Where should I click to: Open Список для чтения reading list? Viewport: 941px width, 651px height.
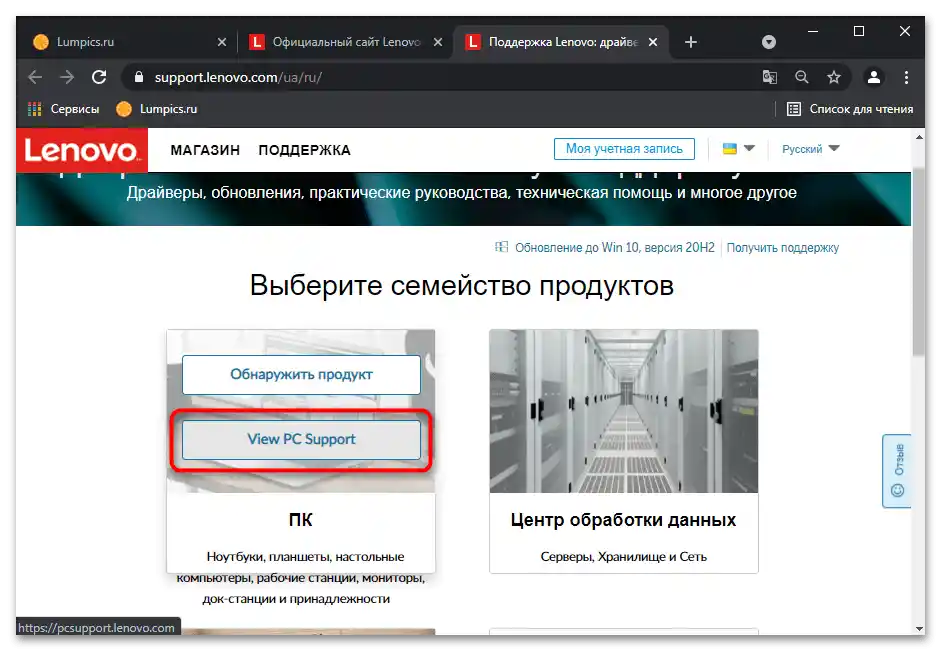tap(850, 109)
